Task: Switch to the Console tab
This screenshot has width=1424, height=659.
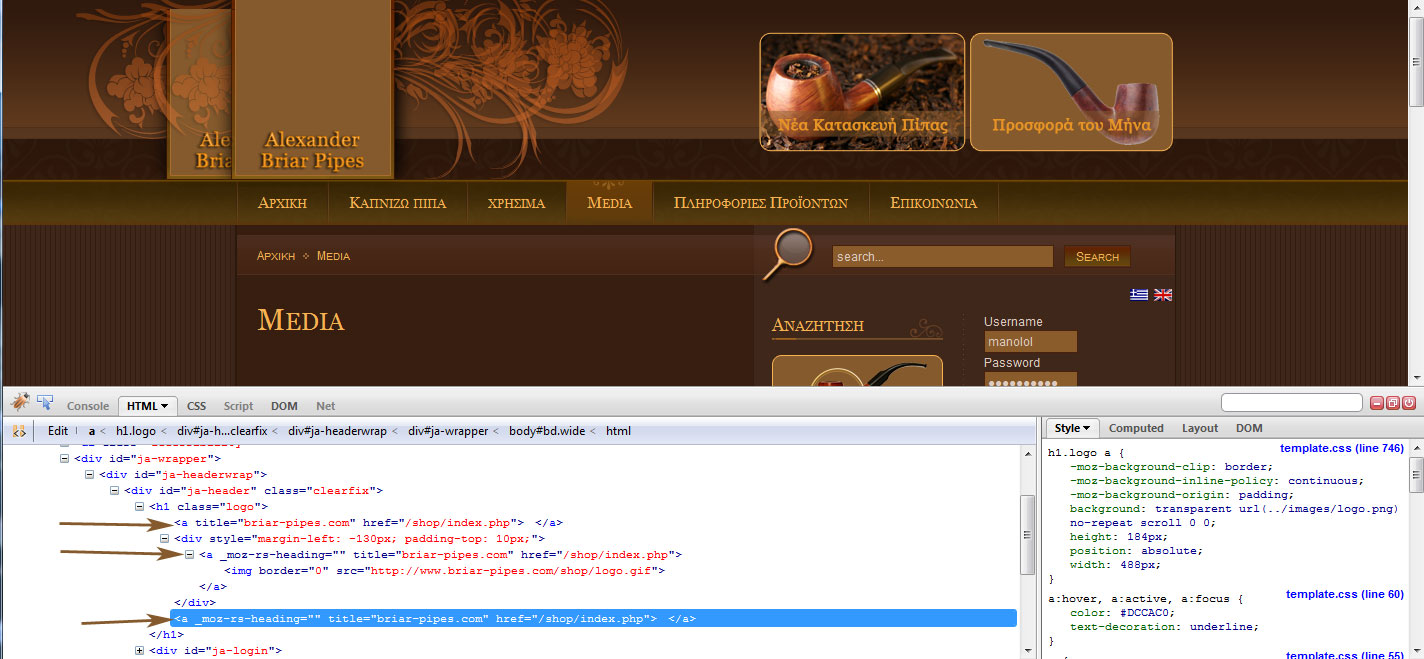Action: [88, 405]
